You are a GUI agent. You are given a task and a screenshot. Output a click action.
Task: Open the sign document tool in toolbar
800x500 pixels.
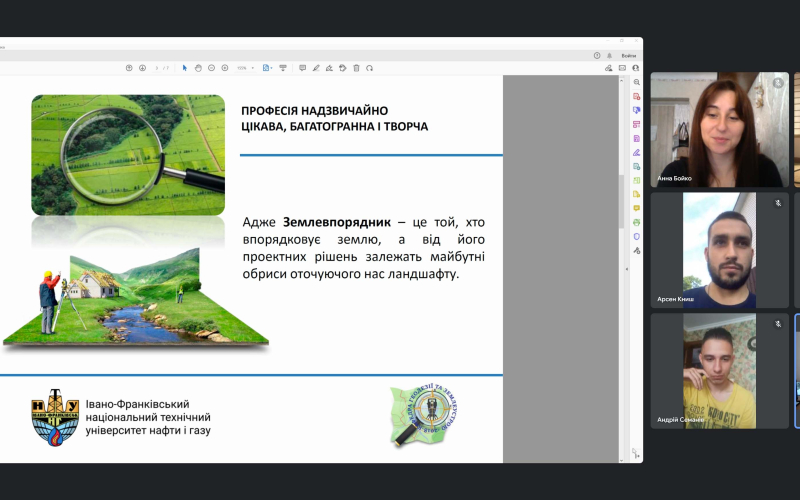[329, 68]
